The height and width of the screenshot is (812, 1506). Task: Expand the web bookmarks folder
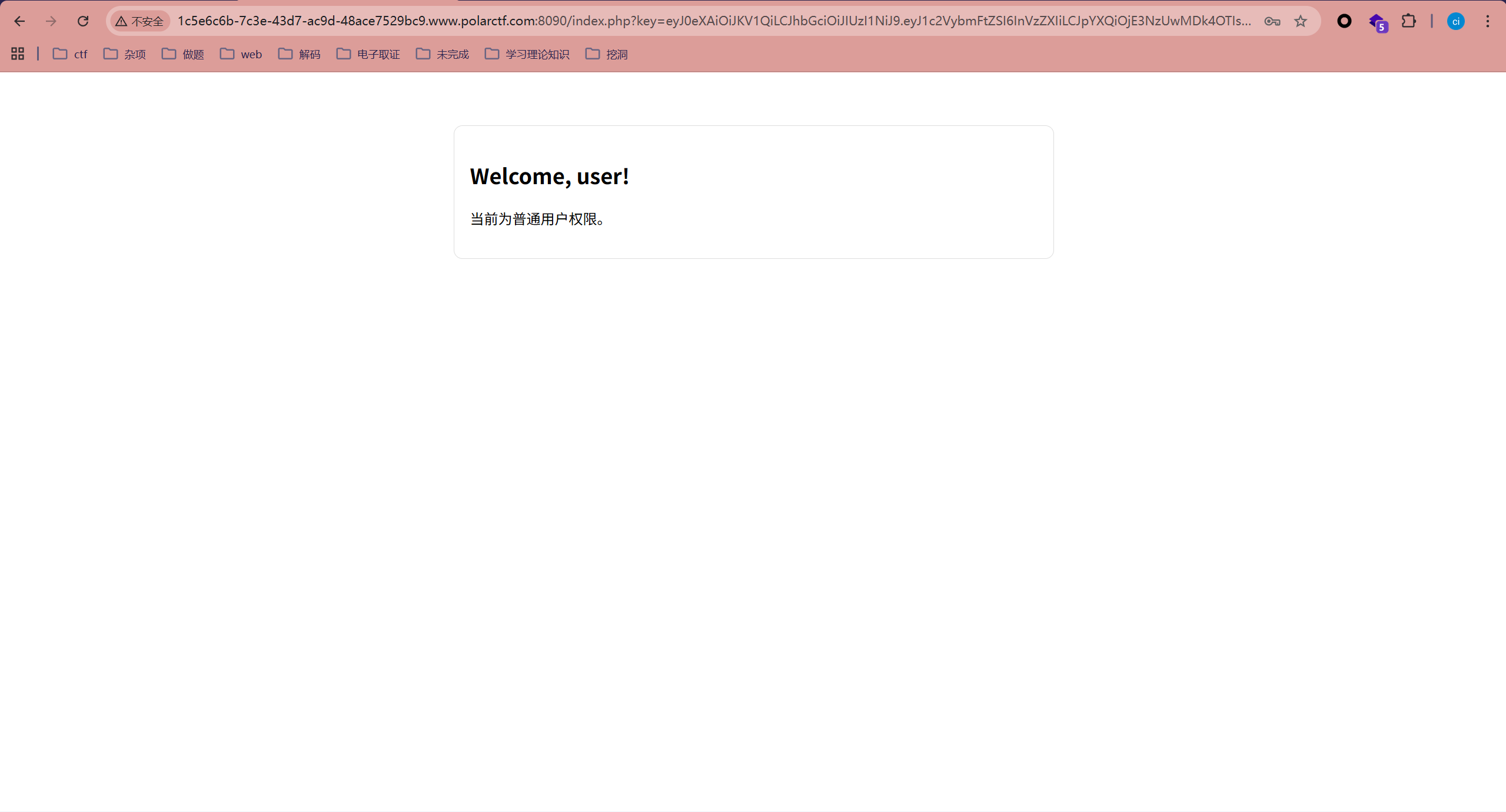click(x=241, y=54)
